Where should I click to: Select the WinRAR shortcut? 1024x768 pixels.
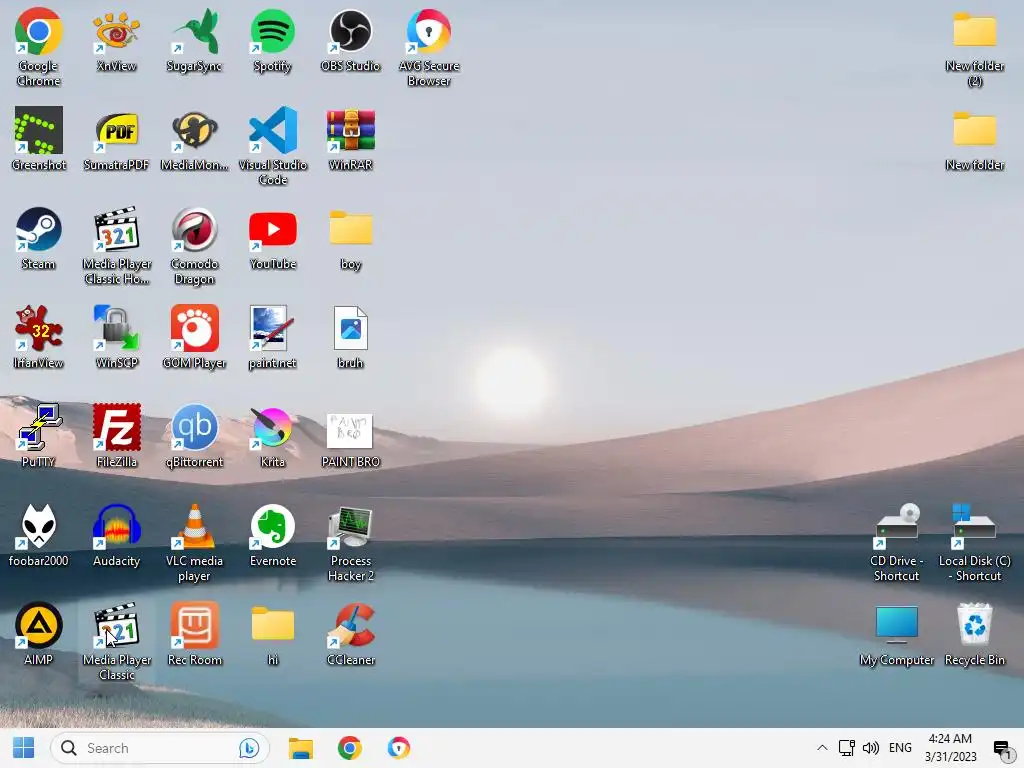pyautogui.click(x=351, y=130)
